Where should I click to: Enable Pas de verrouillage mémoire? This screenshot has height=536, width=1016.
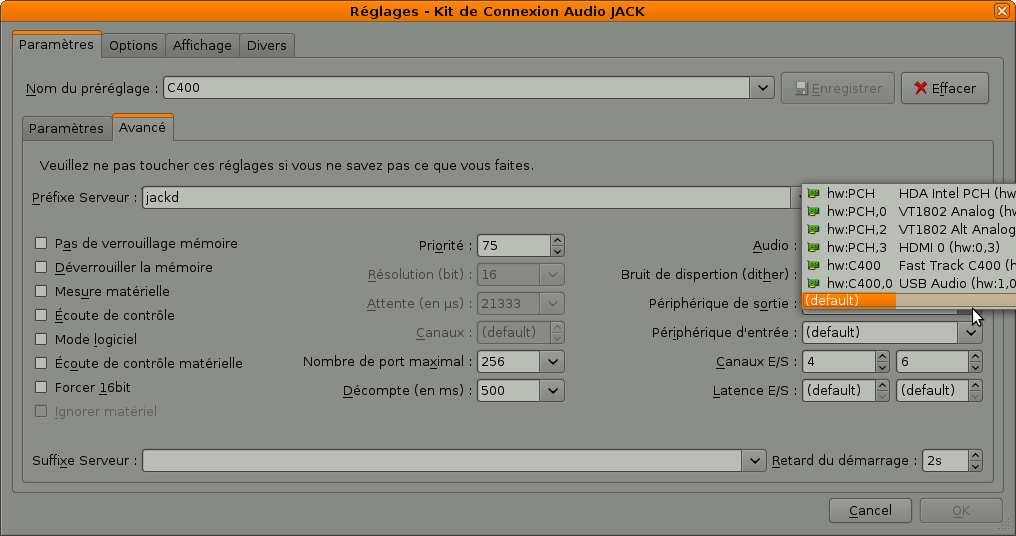(41, 243)
